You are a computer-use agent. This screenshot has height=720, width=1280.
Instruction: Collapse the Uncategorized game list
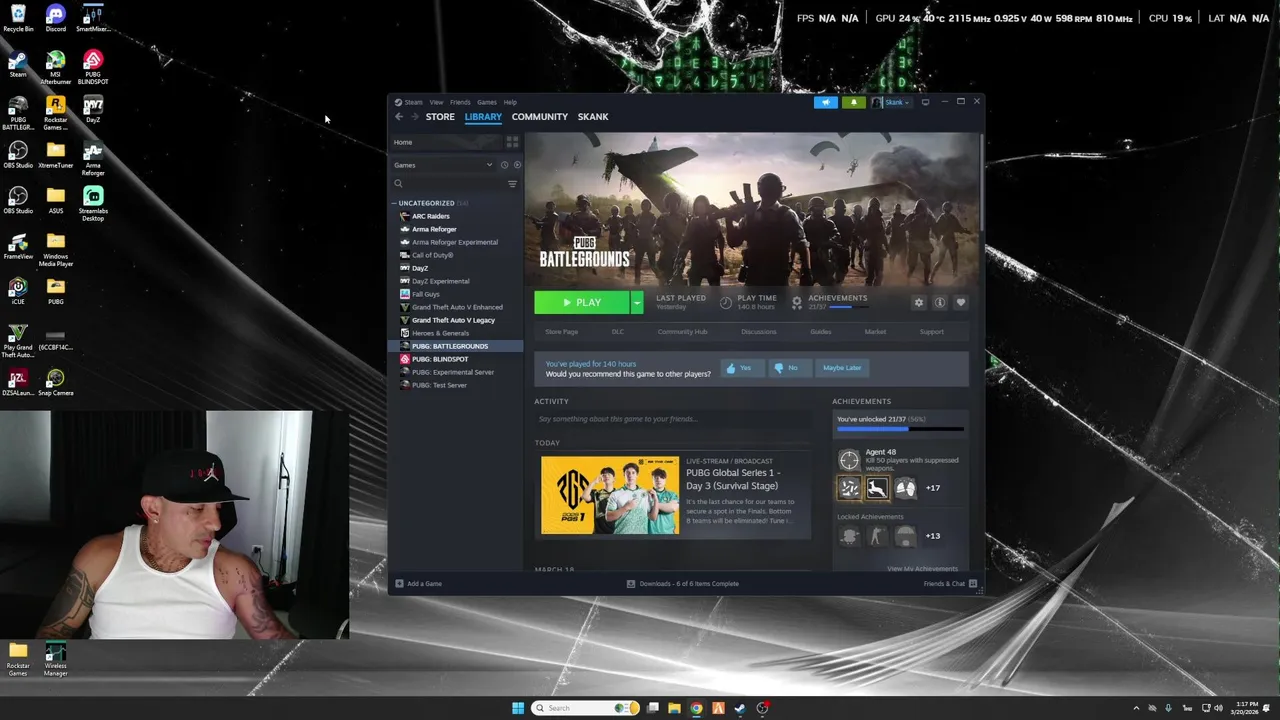click(x=394, y=203)
